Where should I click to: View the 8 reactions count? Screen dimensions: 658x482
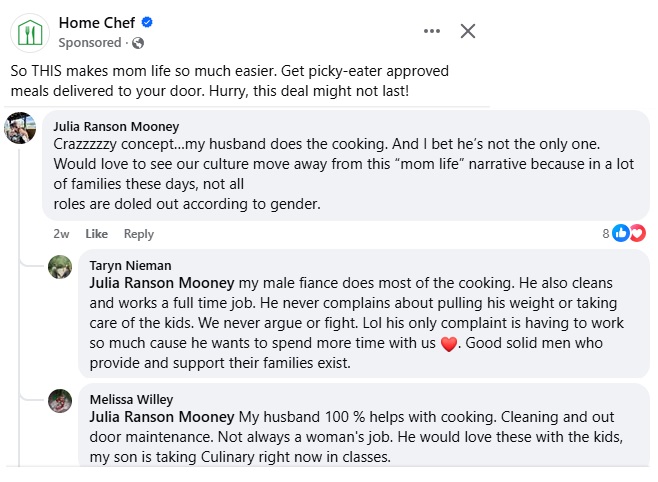(x=605, y=233)
